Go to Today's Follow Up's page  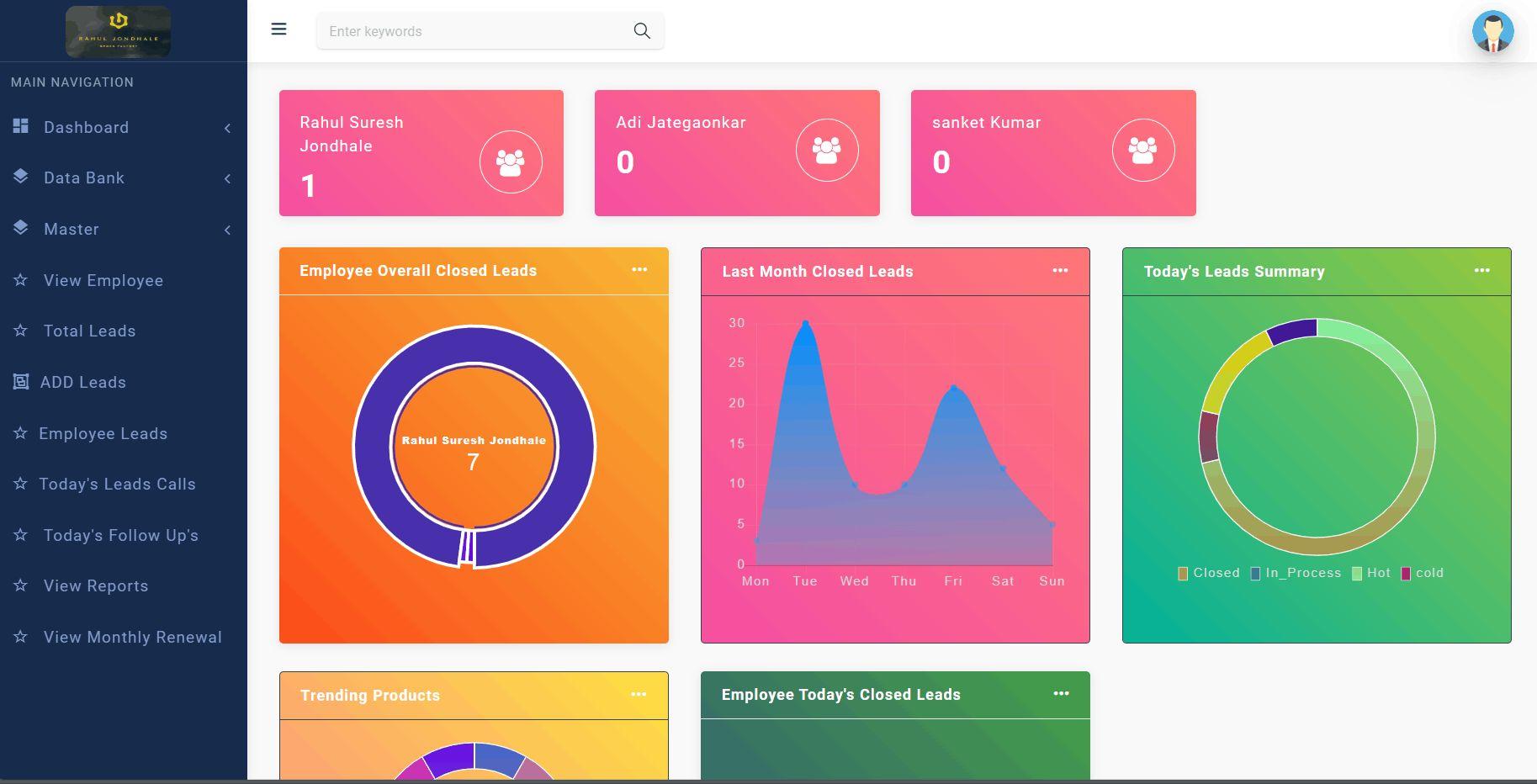coord(120,536)
